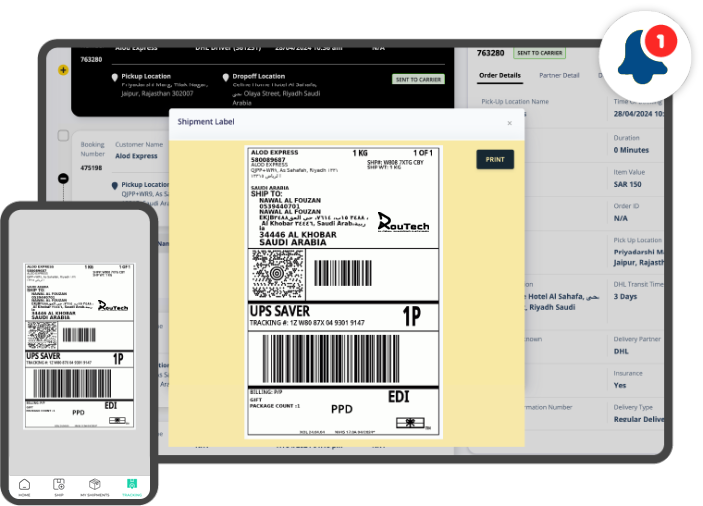This screenshot has width=703, height=506.
Task: Click the Pickup Location pin icon in dark card
Action: 114,77
